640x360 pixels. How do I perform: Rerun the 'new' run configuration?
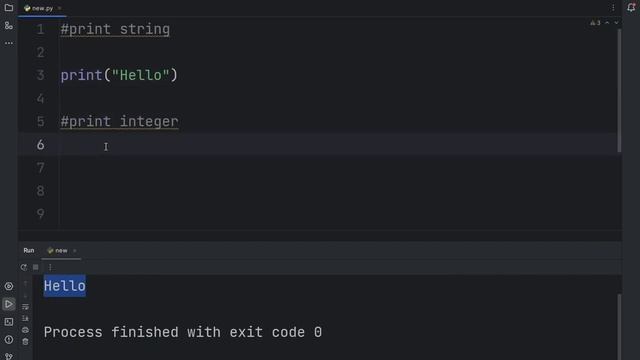(x=24, y=267)
